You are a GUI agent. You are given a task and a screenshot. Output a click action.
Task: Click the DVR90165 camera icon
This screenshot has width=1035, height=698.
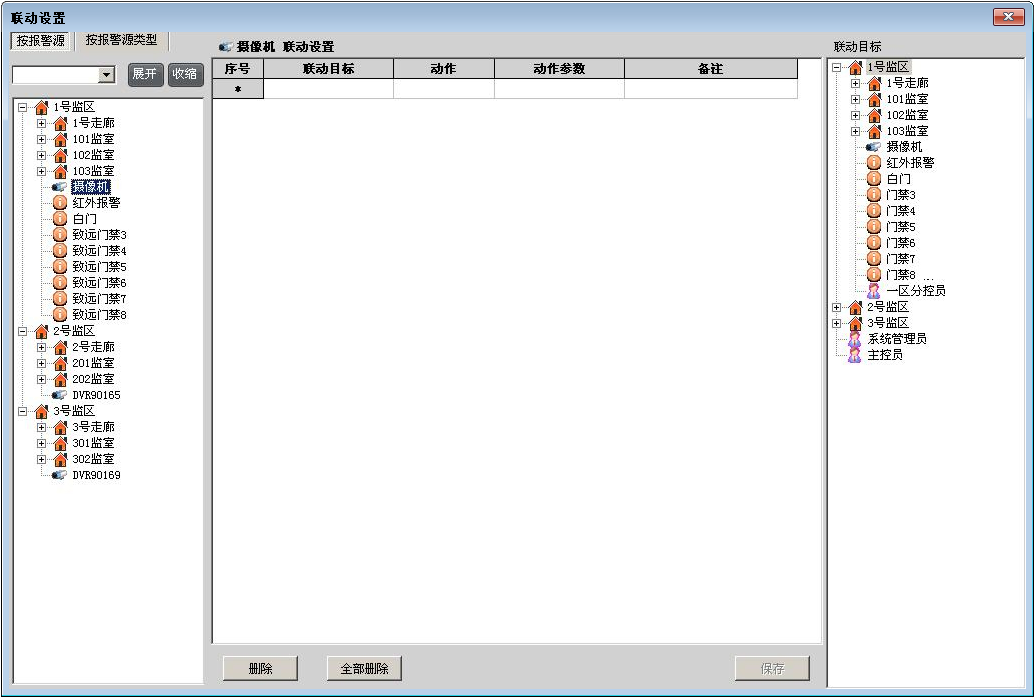[60, 395]
